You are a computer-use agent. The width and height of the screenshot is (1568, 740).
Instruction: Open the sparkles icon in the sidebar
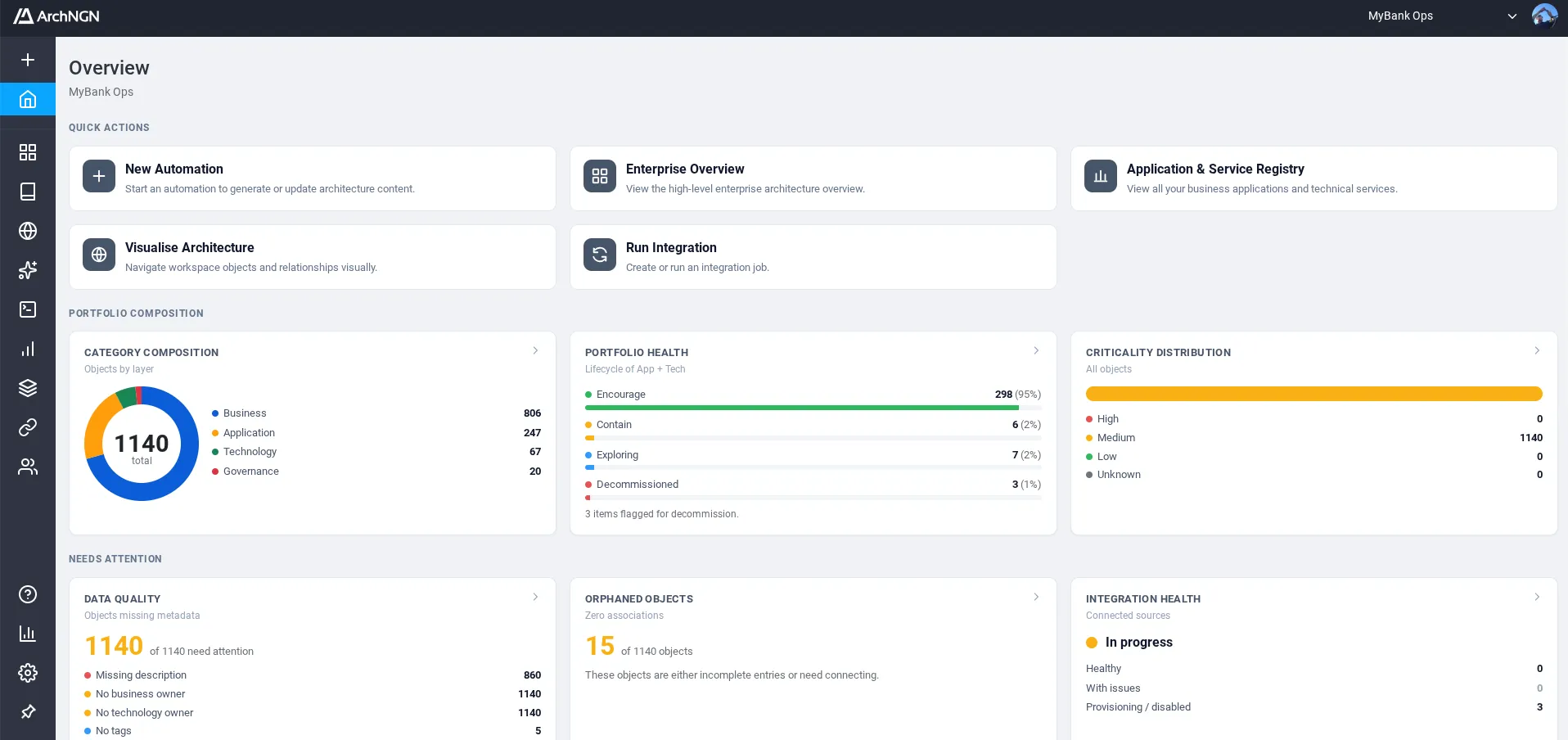pos(28,270)
